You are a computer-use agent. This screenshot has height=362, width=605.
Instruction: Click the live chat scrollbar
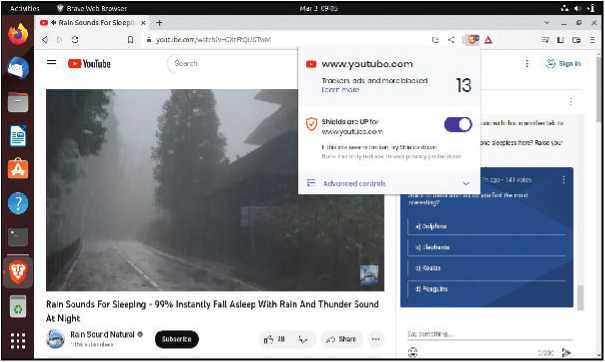point(580,298)
